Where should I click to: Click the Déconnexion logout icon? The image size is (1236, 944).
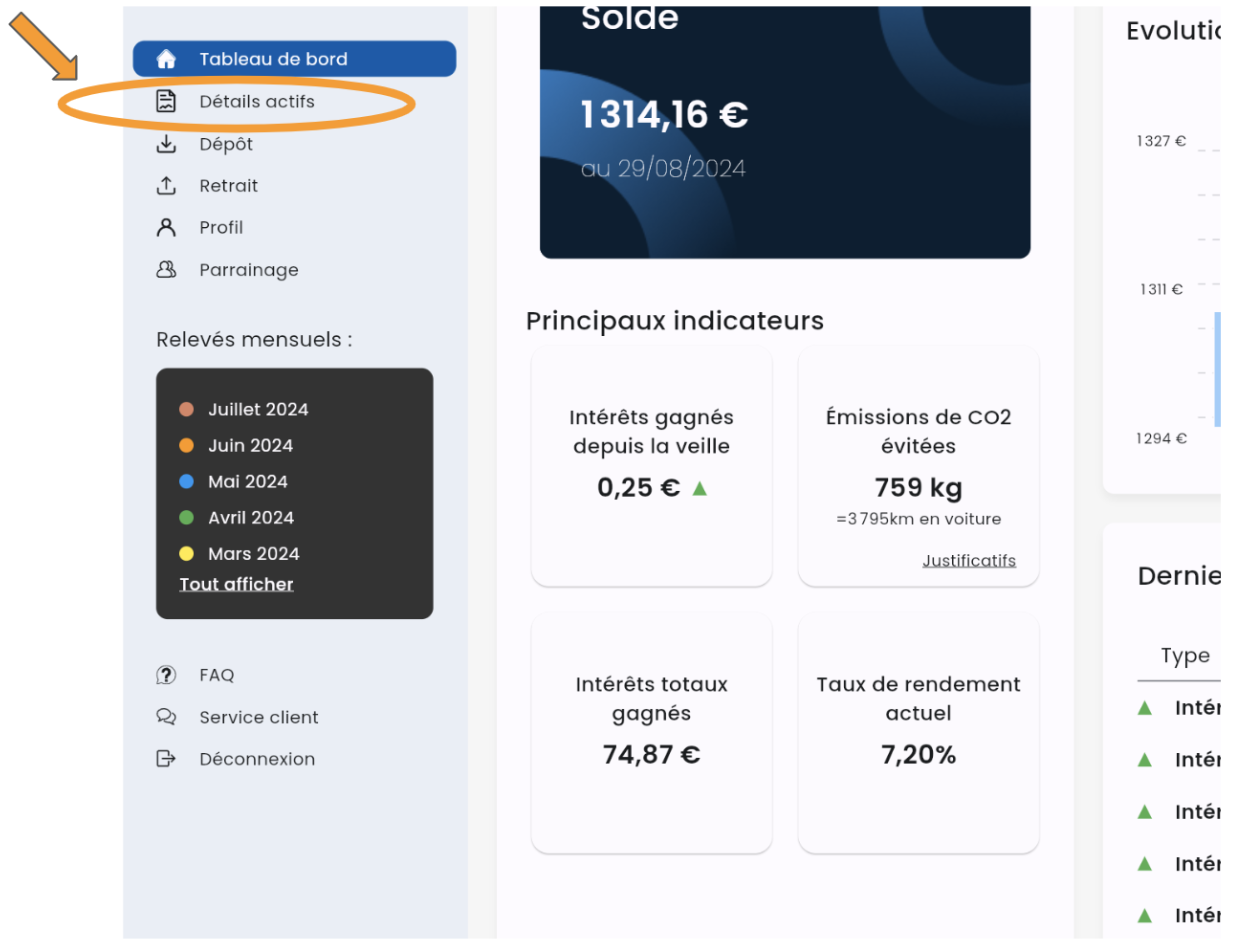tap(166, 759)
